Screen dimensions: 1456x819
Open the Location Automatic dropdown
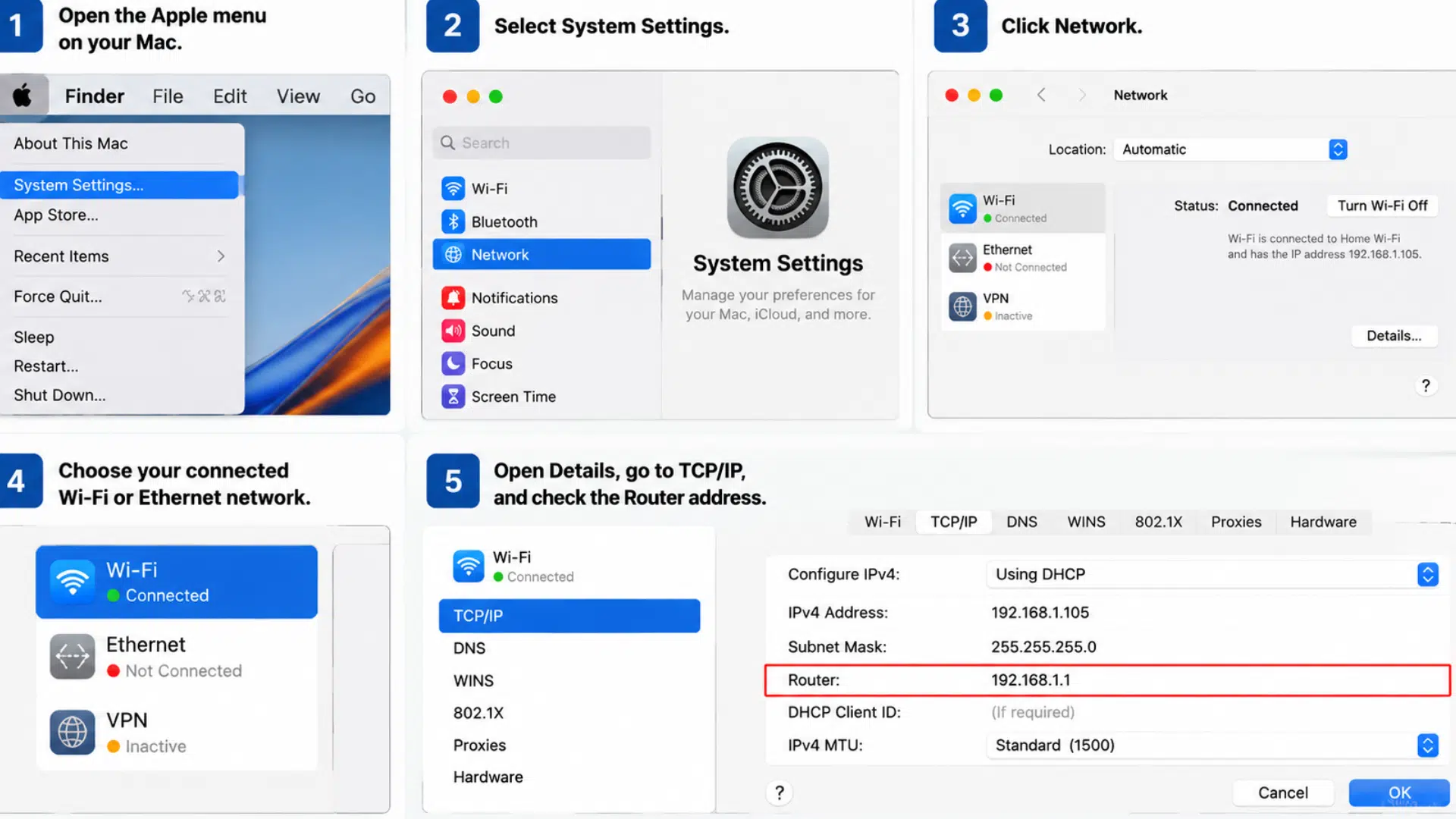[1231, 149]
